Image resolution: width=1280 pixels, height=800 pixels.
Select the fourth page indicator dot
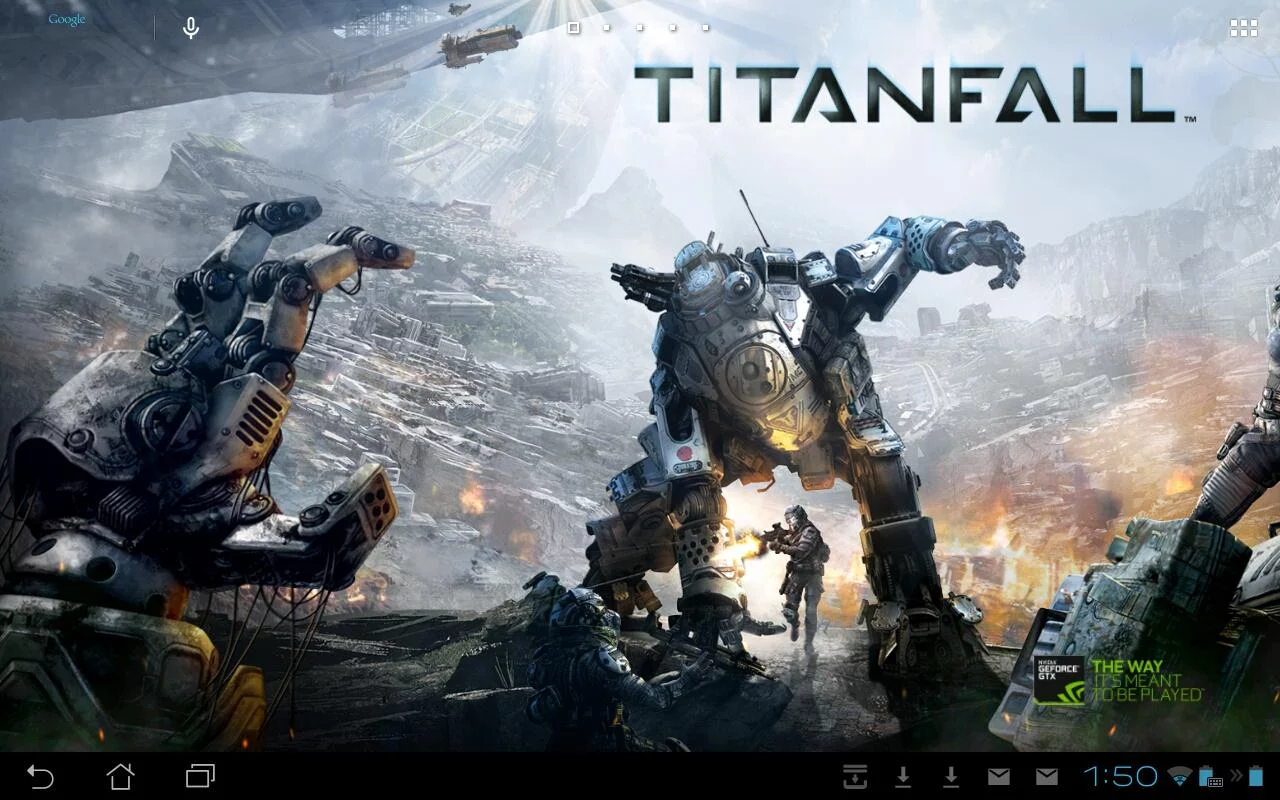tap(672, 28)
